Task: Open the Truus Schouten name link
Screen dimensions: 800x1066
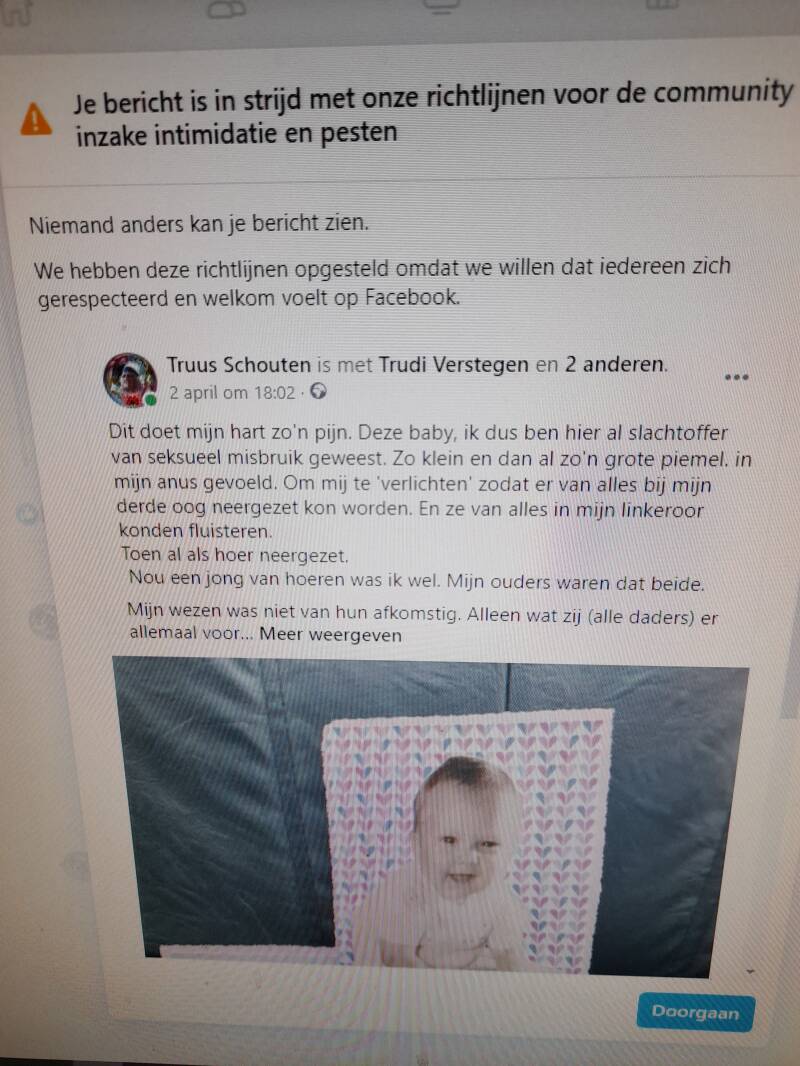Action: click(x=239, y=365)
